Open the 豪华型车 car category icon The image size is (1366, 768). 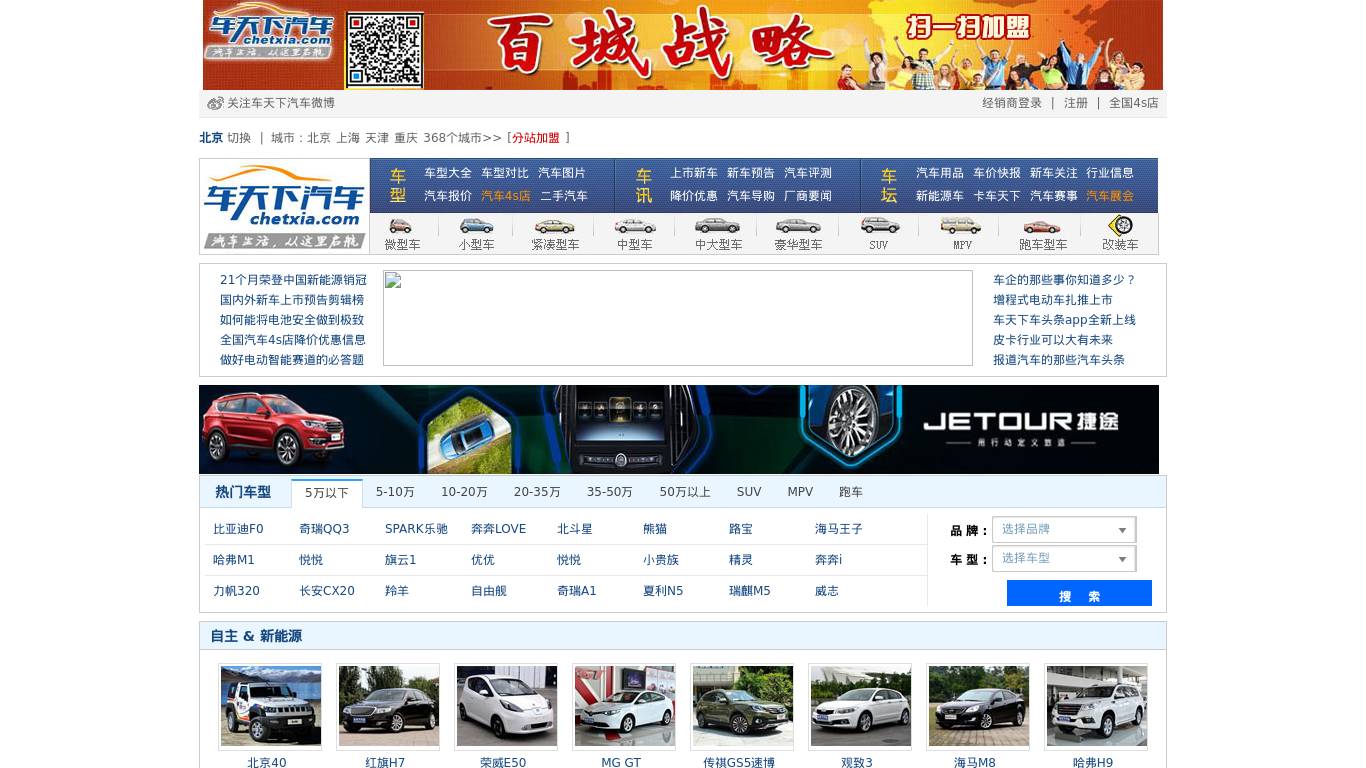[798, 226]
